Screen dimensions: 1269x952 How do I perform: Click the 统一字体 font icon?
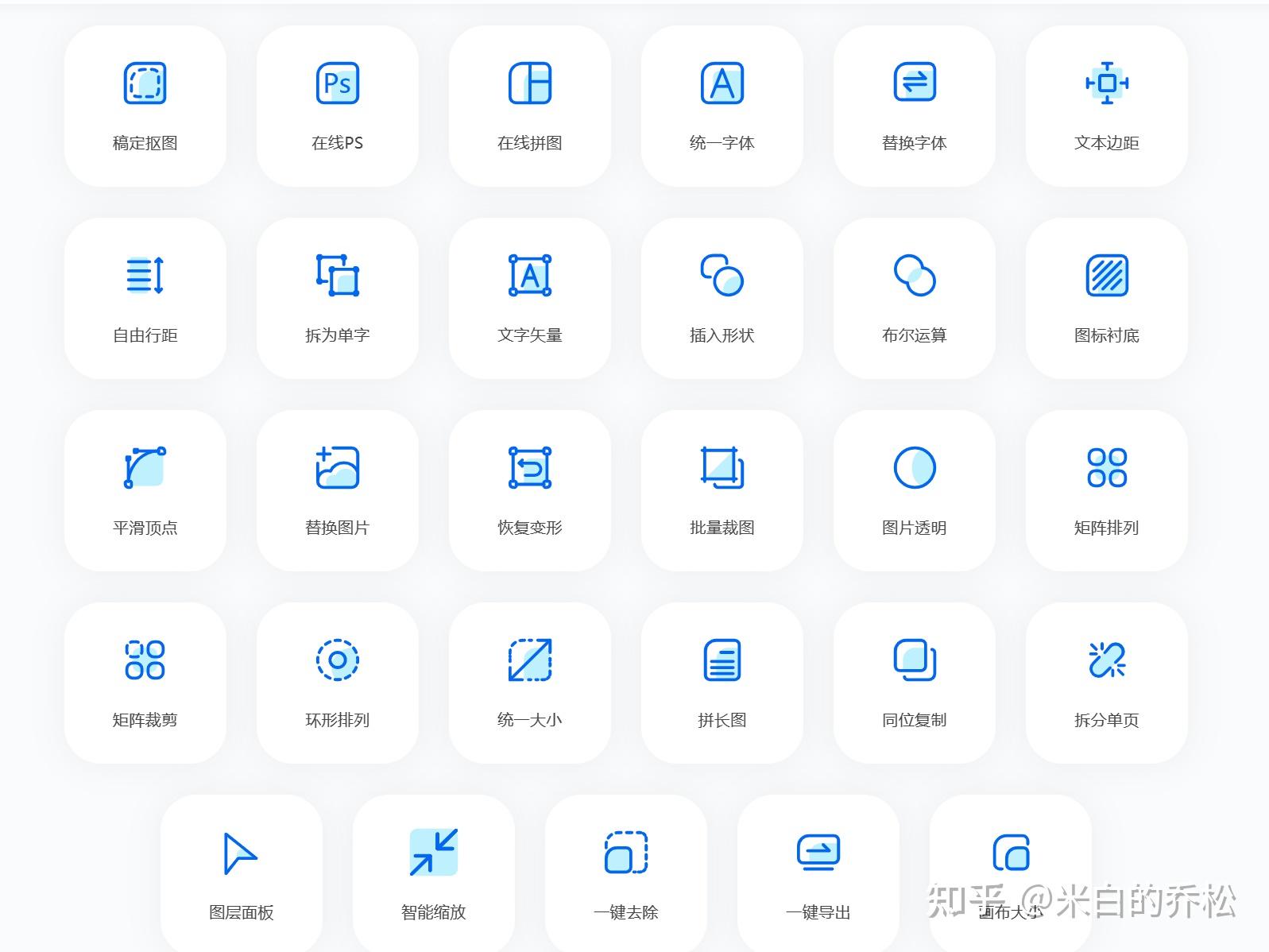coord(722,83)
